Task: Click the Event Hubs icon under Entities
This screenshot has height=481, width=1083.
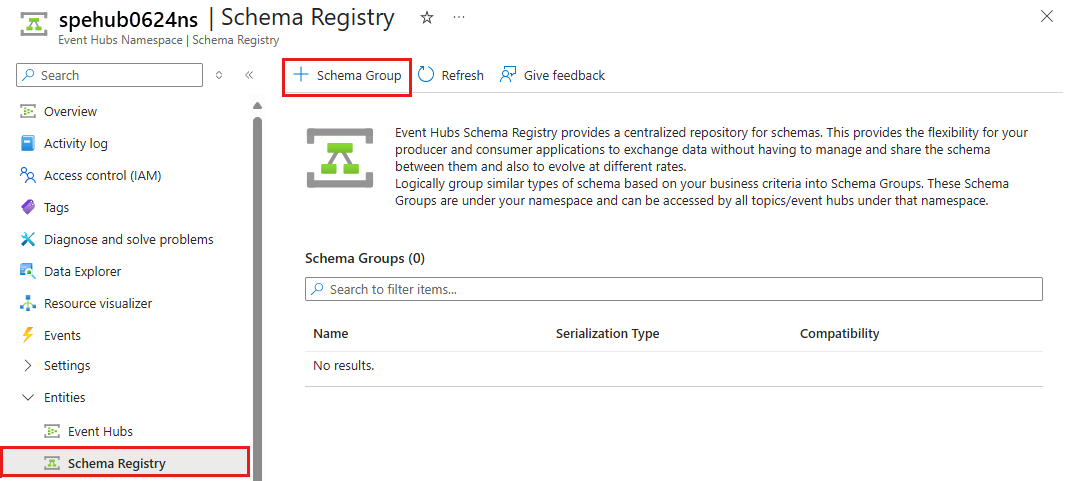Action: pyautogui.click(x=52, y=431)
